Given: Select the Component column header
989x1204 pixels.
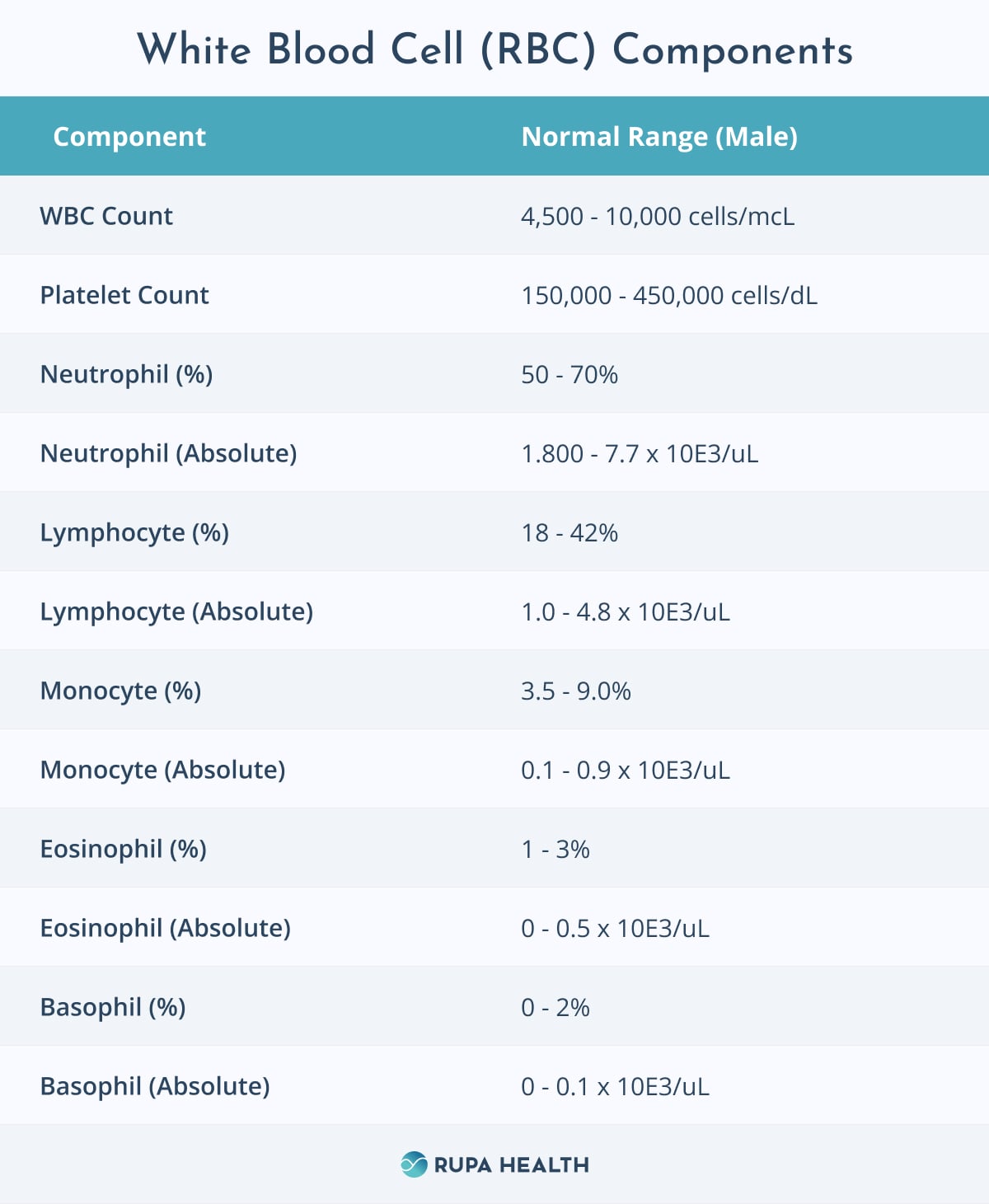Looking at the screenshot, I should [129, 137].
